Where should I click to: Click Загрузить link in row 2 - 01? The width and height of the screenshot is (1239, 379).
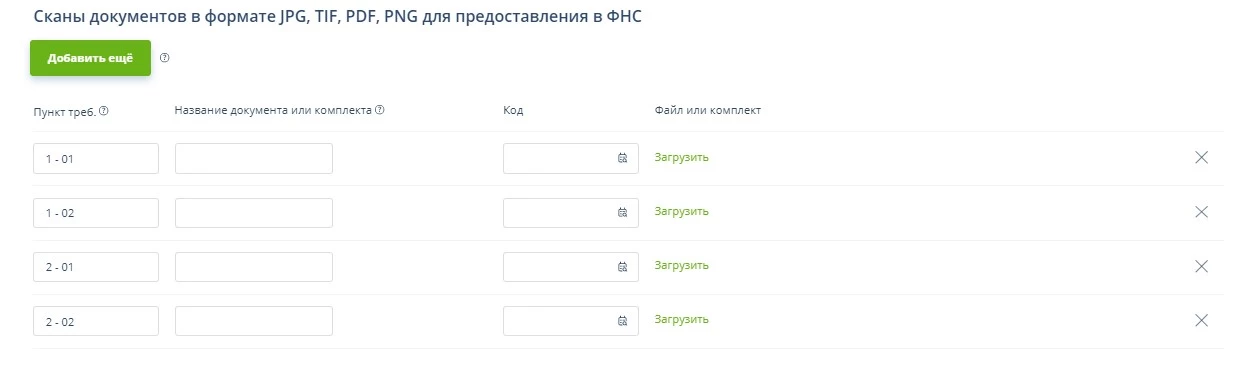click(x=682, y=265)
